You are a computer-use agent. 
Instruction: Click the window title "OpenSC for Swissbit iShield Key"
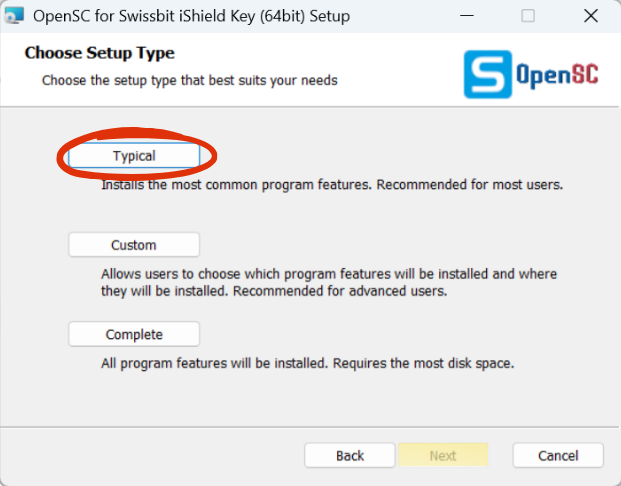[144, 16]
